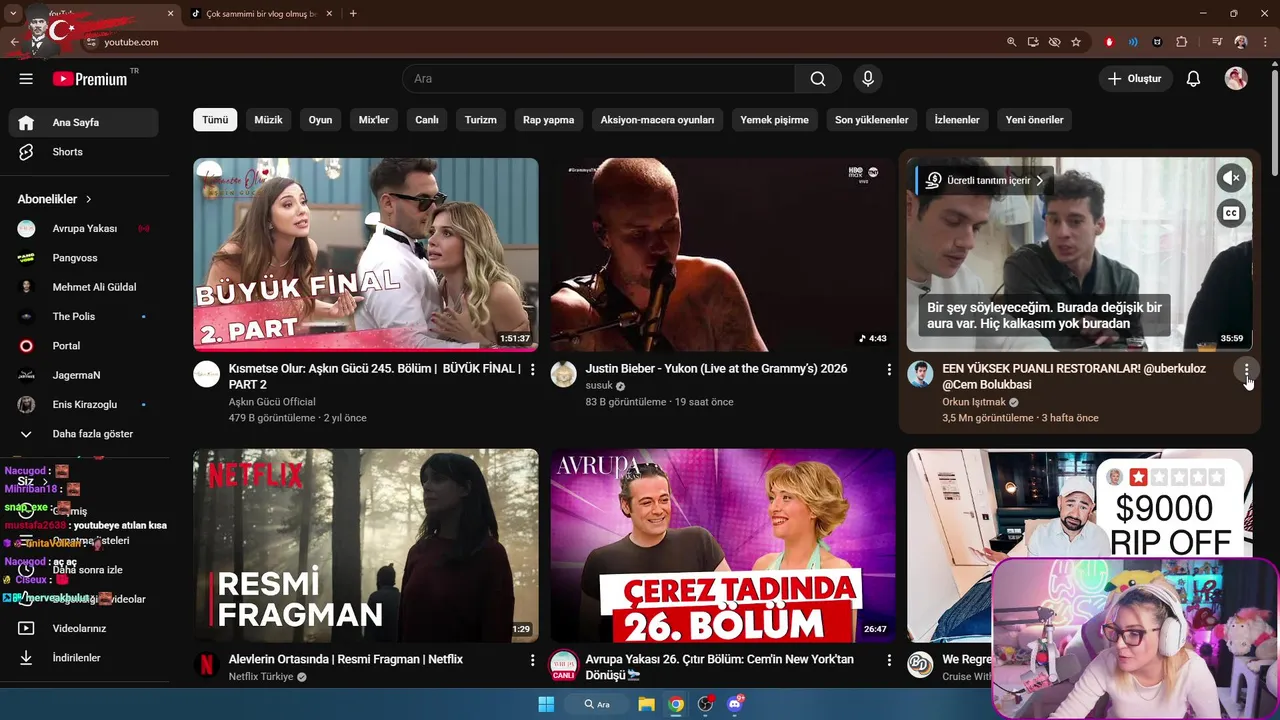The image size is (1280, 720).
Task: Open the BÜYÜK FİNAL video thumbnail
Action: (x=366, y=254)
